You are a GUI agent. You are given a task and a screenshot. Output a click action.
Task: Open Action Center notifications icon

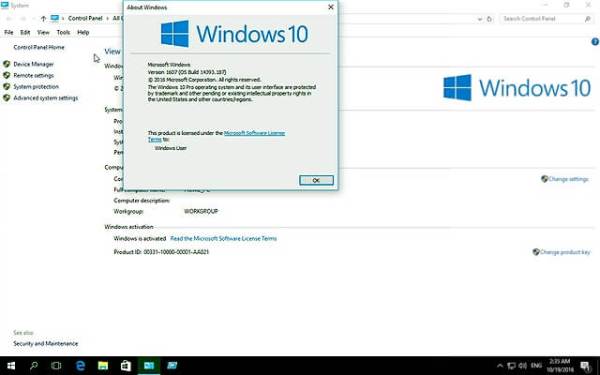click(x=586, y=366)
